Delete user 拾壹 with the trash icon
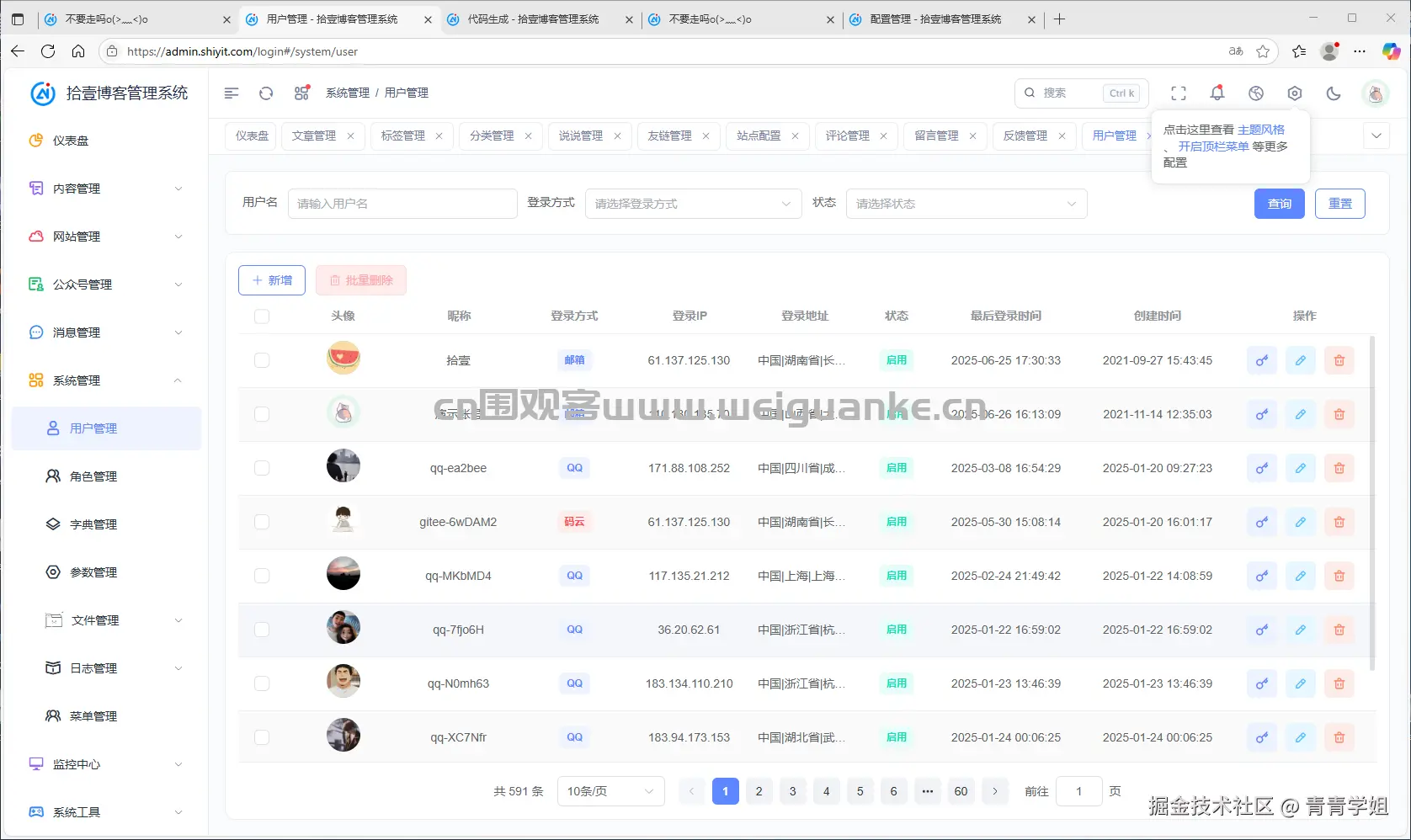 pyautogui.click(x=1339, y=360)
